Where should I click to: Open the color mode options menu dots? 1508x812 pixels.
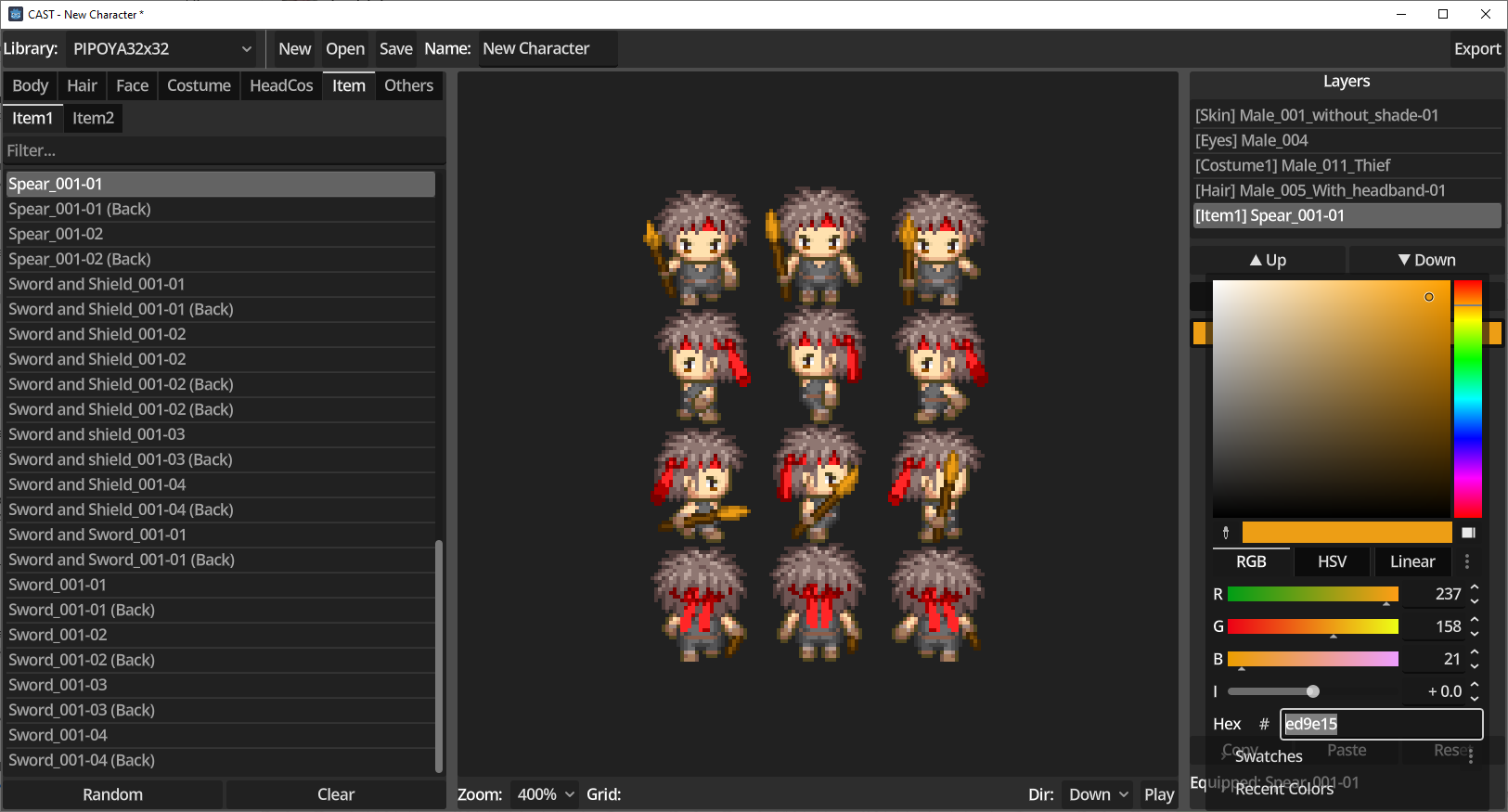click(x=1467, y=561)
